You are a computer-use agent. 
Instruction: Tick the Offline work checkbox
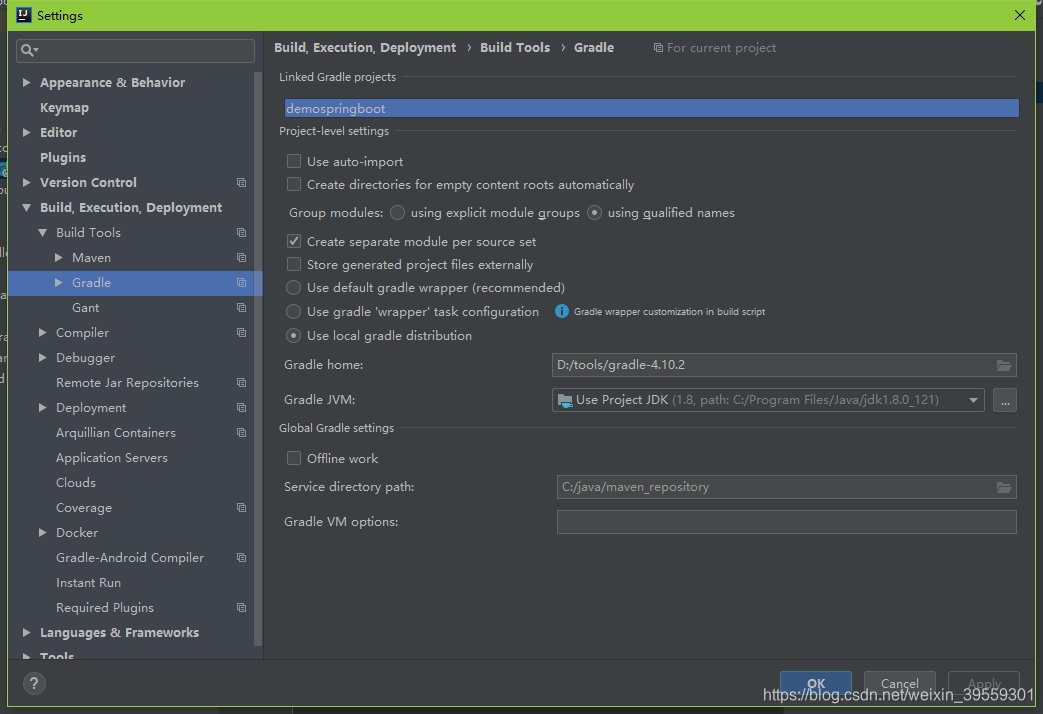coord(294,458)
